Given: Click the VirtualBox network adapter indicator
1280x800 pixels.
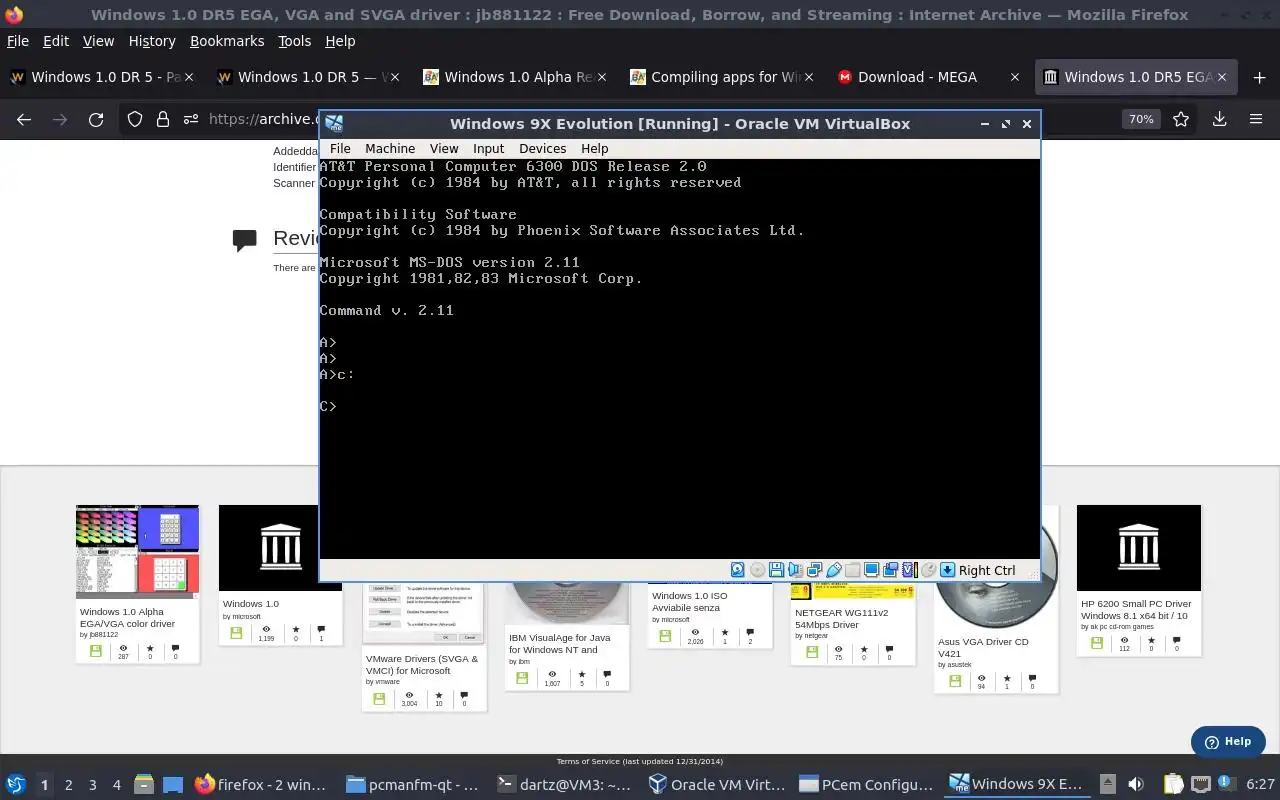Looking at the screenshot, I should 814,570.
